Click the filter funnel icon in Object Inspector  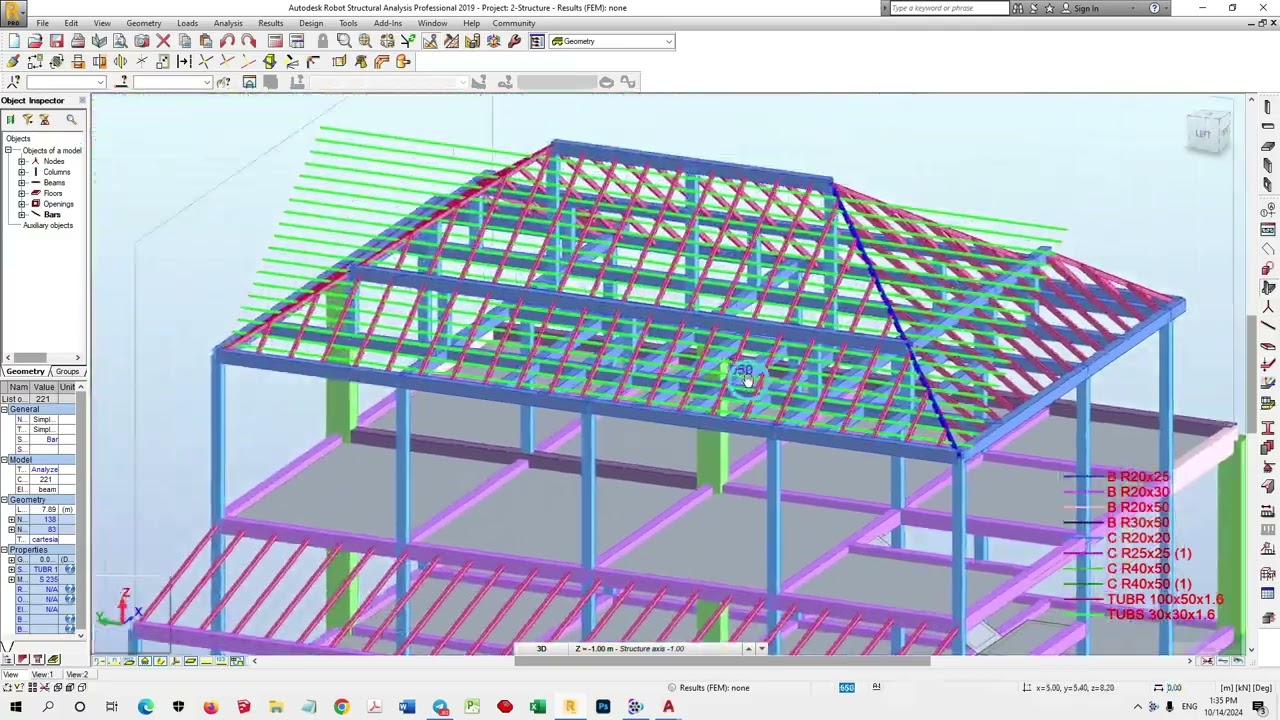[x=27, y=120]
